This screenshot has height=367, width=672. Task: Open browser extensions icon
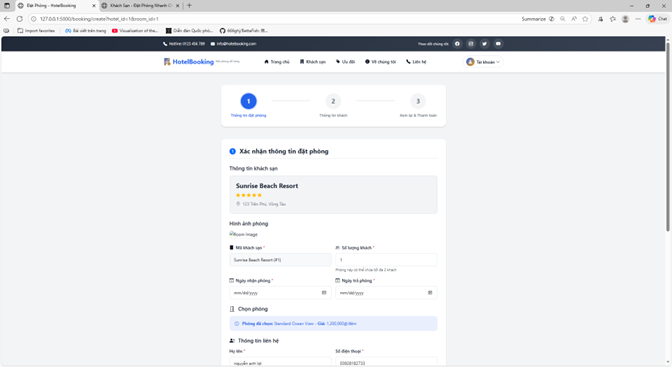pyautogui.click(x=600, y=19)
